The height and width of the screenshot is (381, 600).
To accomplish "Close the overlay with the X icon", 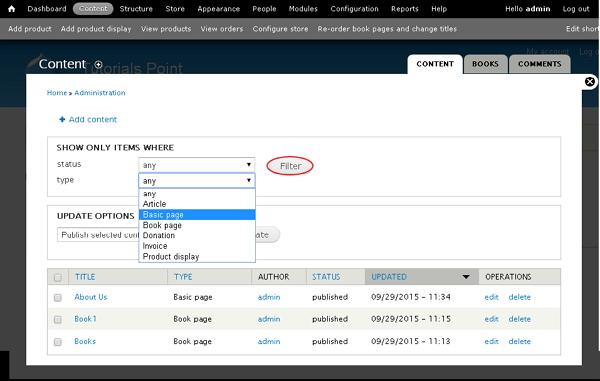I will 590,81.
